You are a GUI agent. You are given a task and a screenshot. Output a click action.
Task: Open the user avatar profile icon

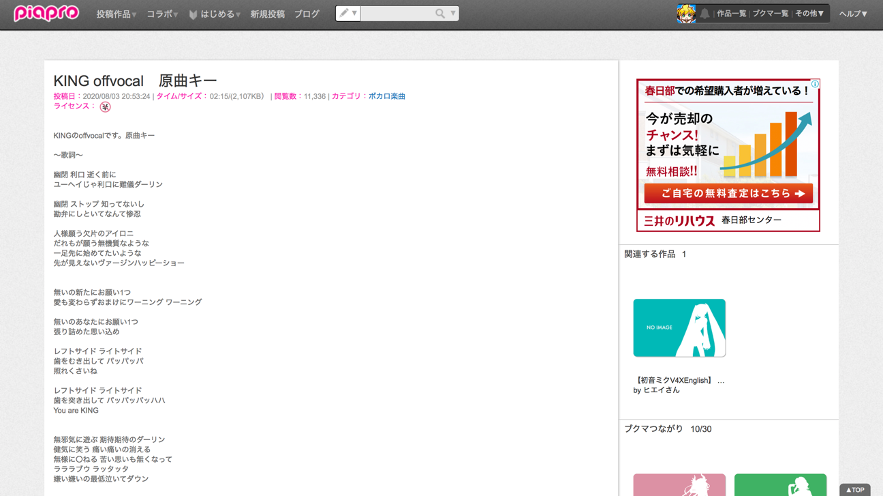coord(686,14)
